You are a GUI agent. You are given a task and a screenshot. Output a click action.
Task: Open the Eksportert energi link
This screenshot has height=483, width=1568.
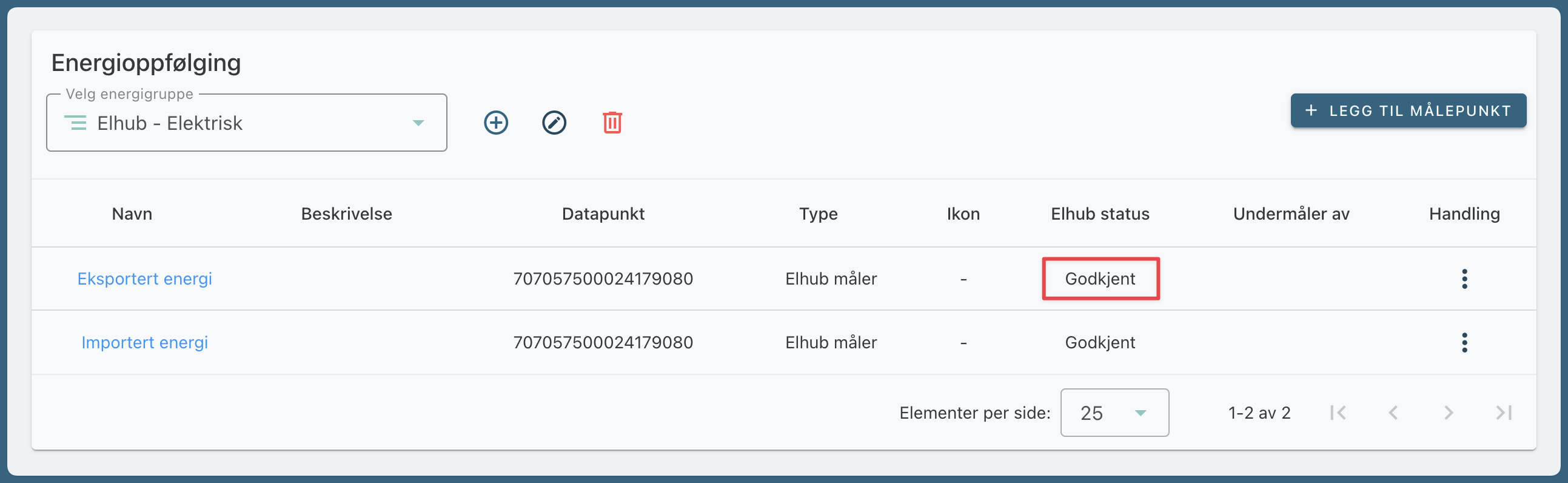144,279
